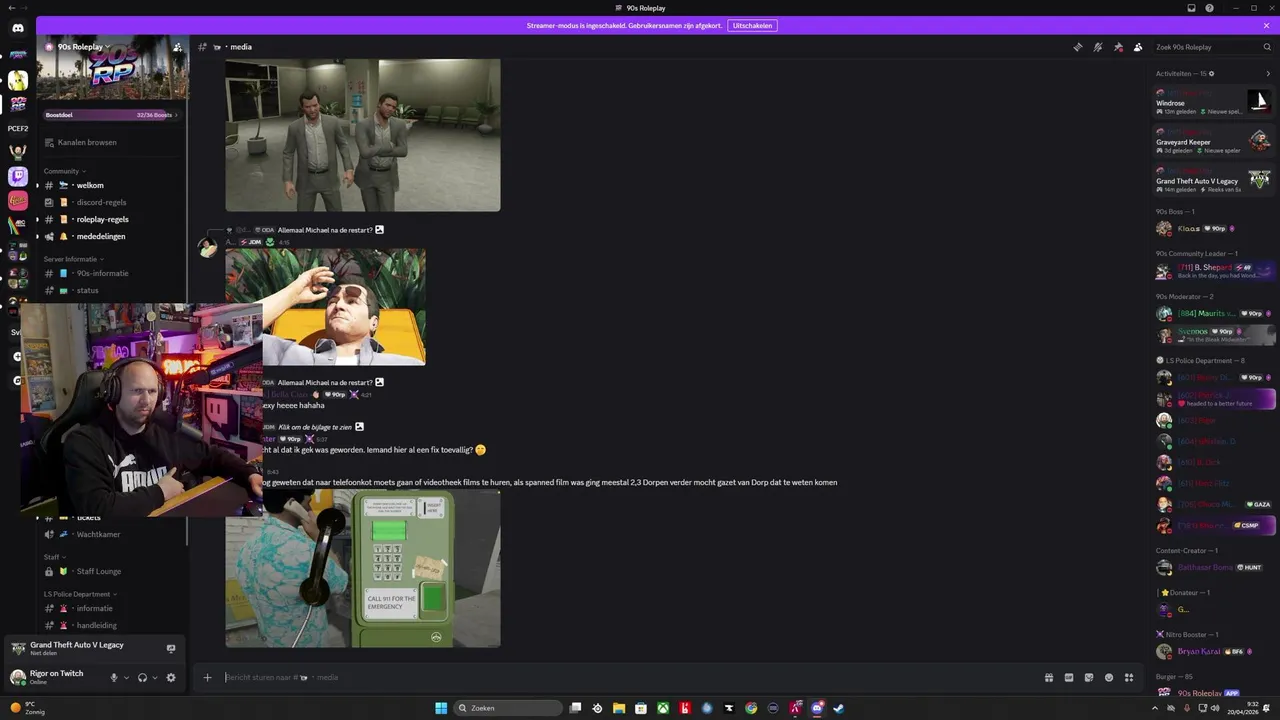Open Balthasar Boma member profile
Image resolution: width=1280 pixels, height=720 pixels.
click(x=1214, y=567)
